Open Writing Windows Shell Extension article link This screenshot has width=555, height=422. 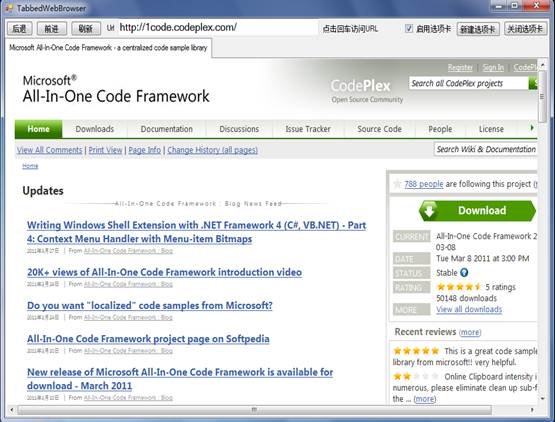[x=196, y=232]
